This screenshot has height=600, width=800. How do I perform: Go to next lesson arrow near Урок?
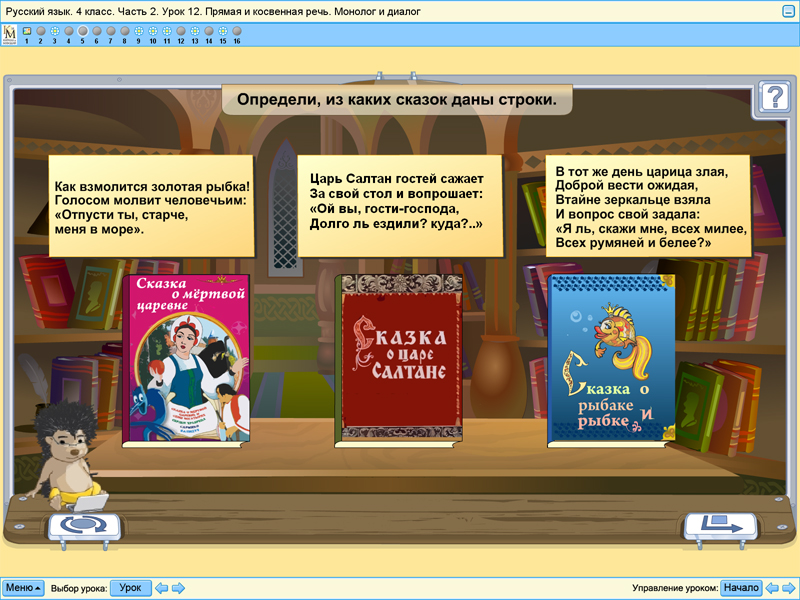click(178, 588)
